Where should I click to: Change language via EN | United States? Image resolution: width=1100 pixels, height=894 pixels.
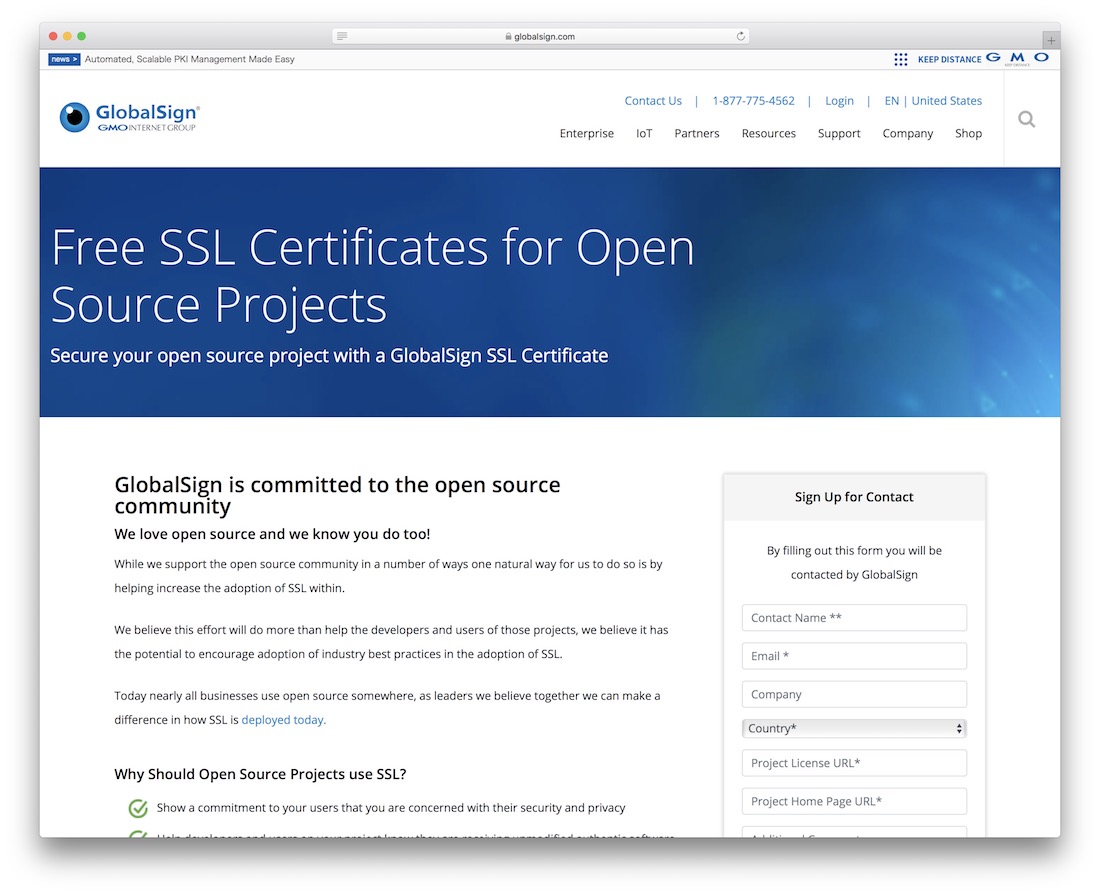[x=933, y=101]
